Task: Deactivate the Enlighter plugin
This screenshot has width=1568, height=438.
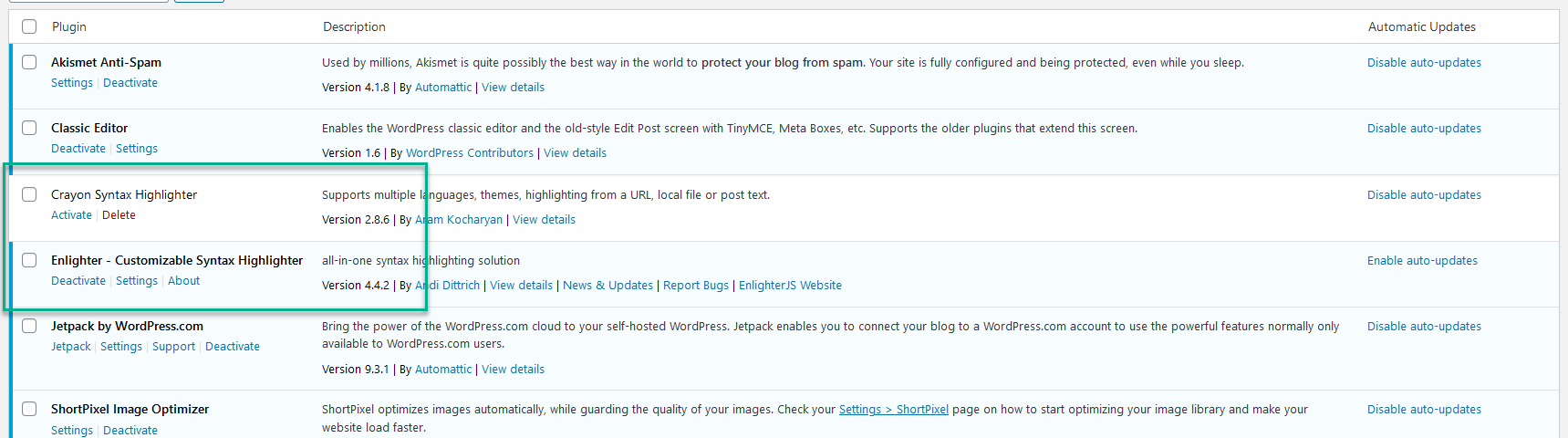Action: (x=78, y=281)
